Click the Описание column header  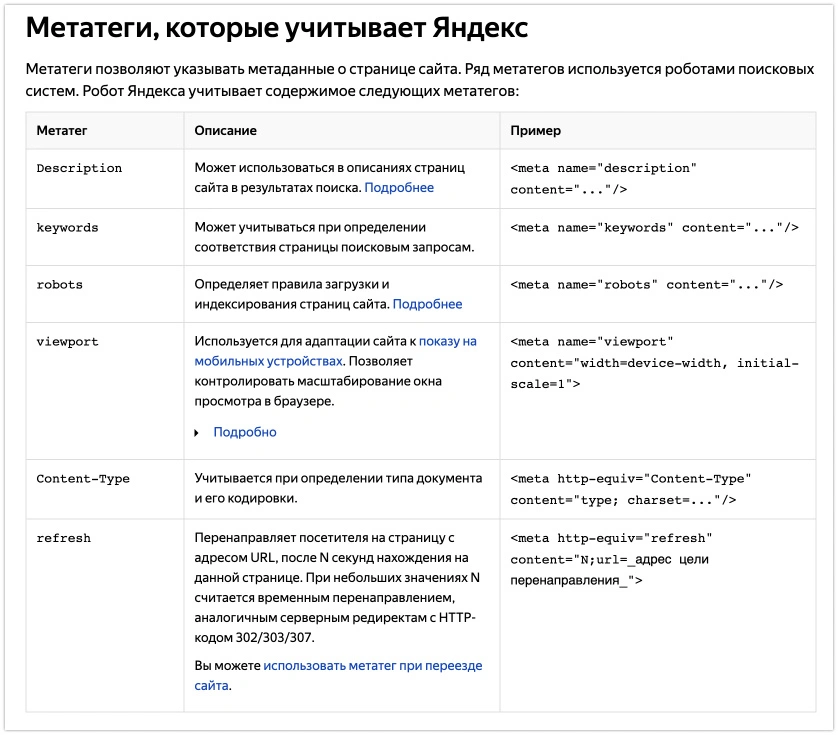pos(225,131)
